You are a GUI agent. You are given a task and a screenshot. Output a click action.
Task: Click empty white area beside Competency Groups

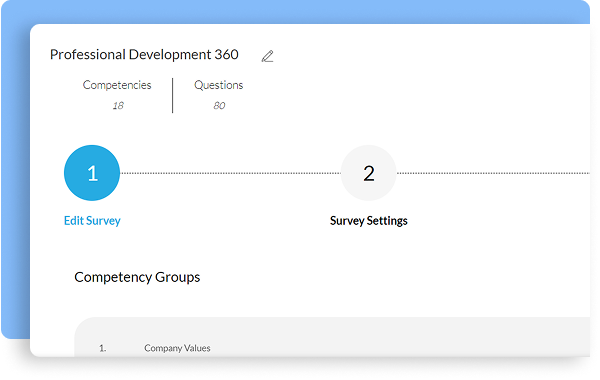383,277
